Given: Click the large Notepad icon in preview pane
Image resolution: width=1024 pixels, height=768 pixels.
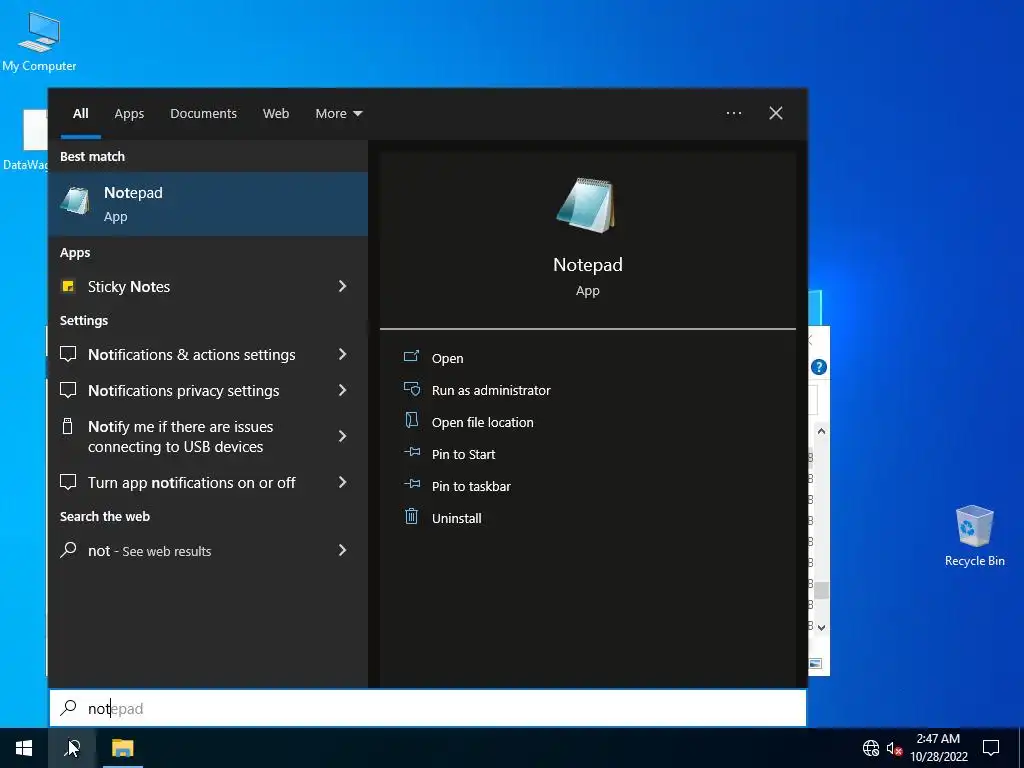Looking at the screenshot, I should click(x=586, y=205).
